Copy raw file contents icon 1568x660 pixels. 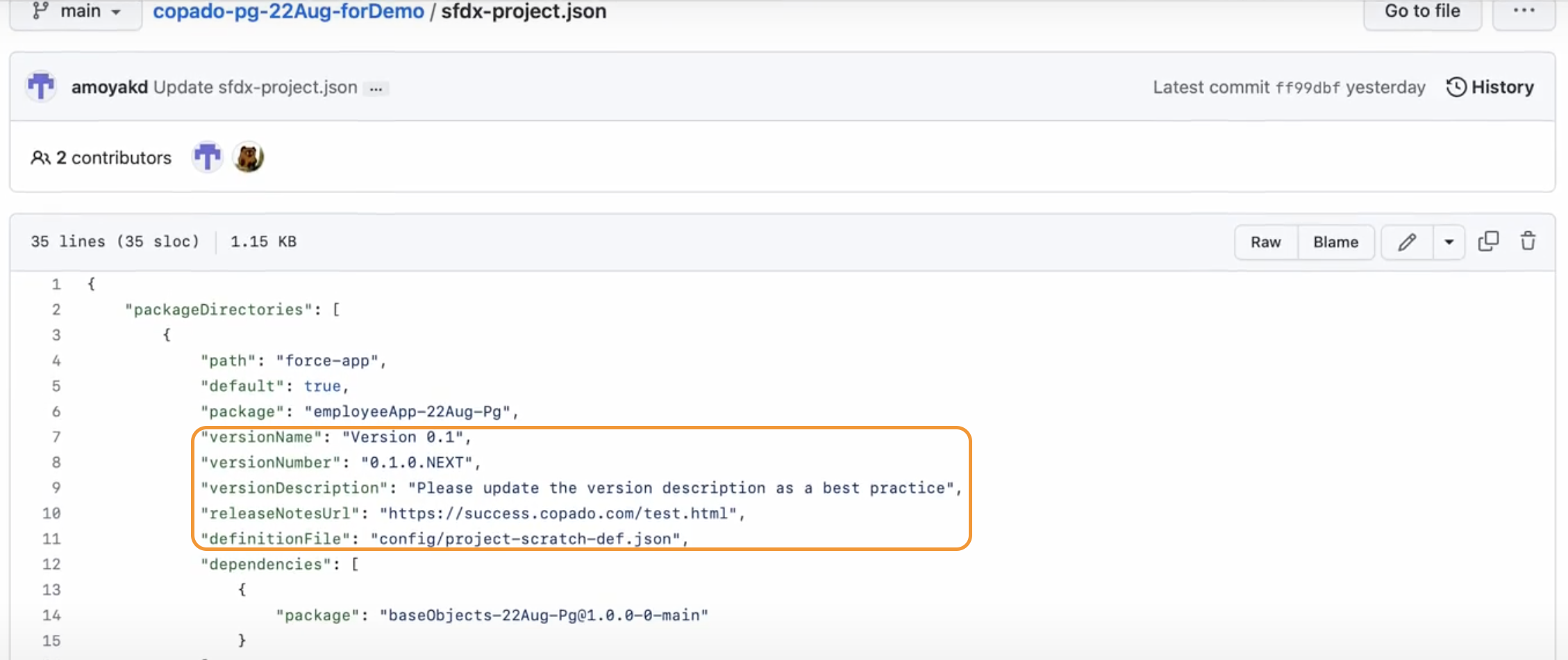pyautogui.click(x=1488, y=242)
